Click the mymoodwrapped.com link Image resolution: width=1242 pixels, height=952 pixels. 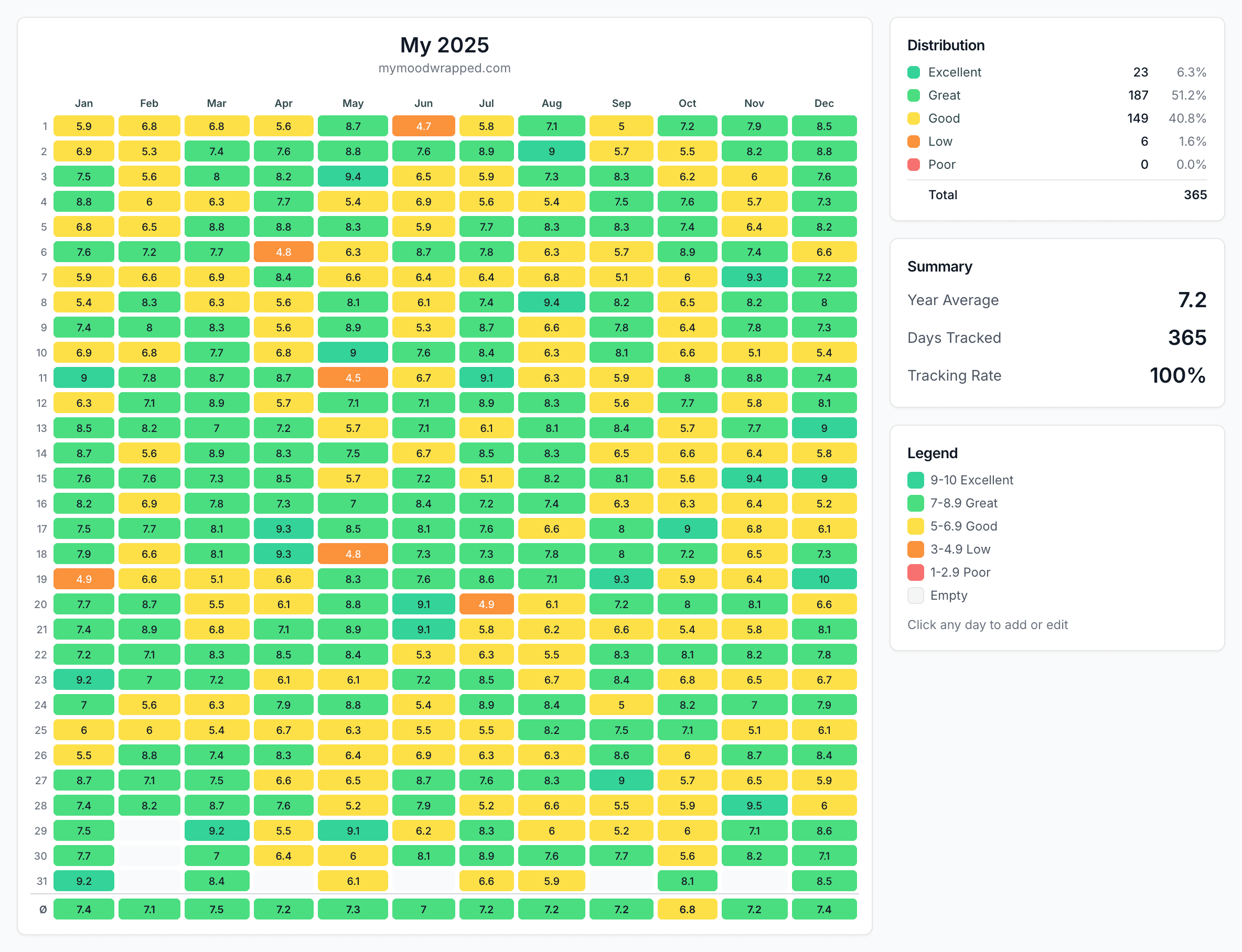tap(444, 68)
